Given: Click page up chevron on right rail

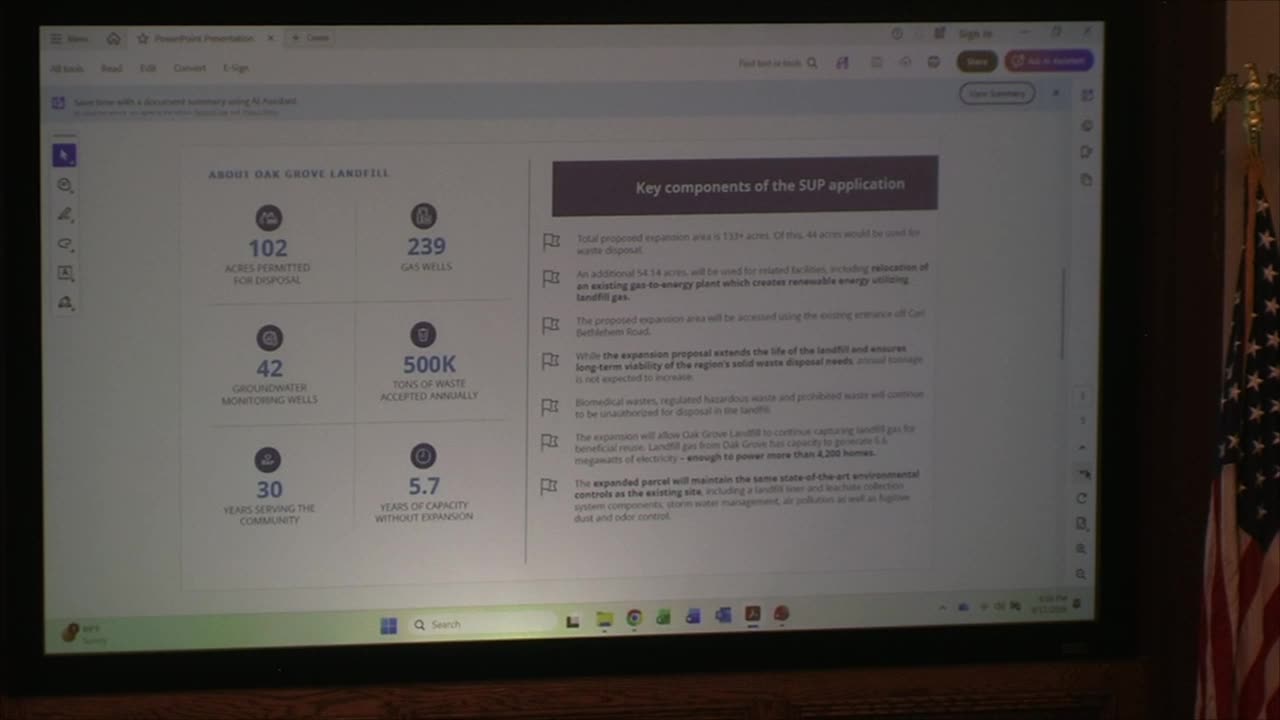Looking at the screenshot, I should pos(1082,447).
